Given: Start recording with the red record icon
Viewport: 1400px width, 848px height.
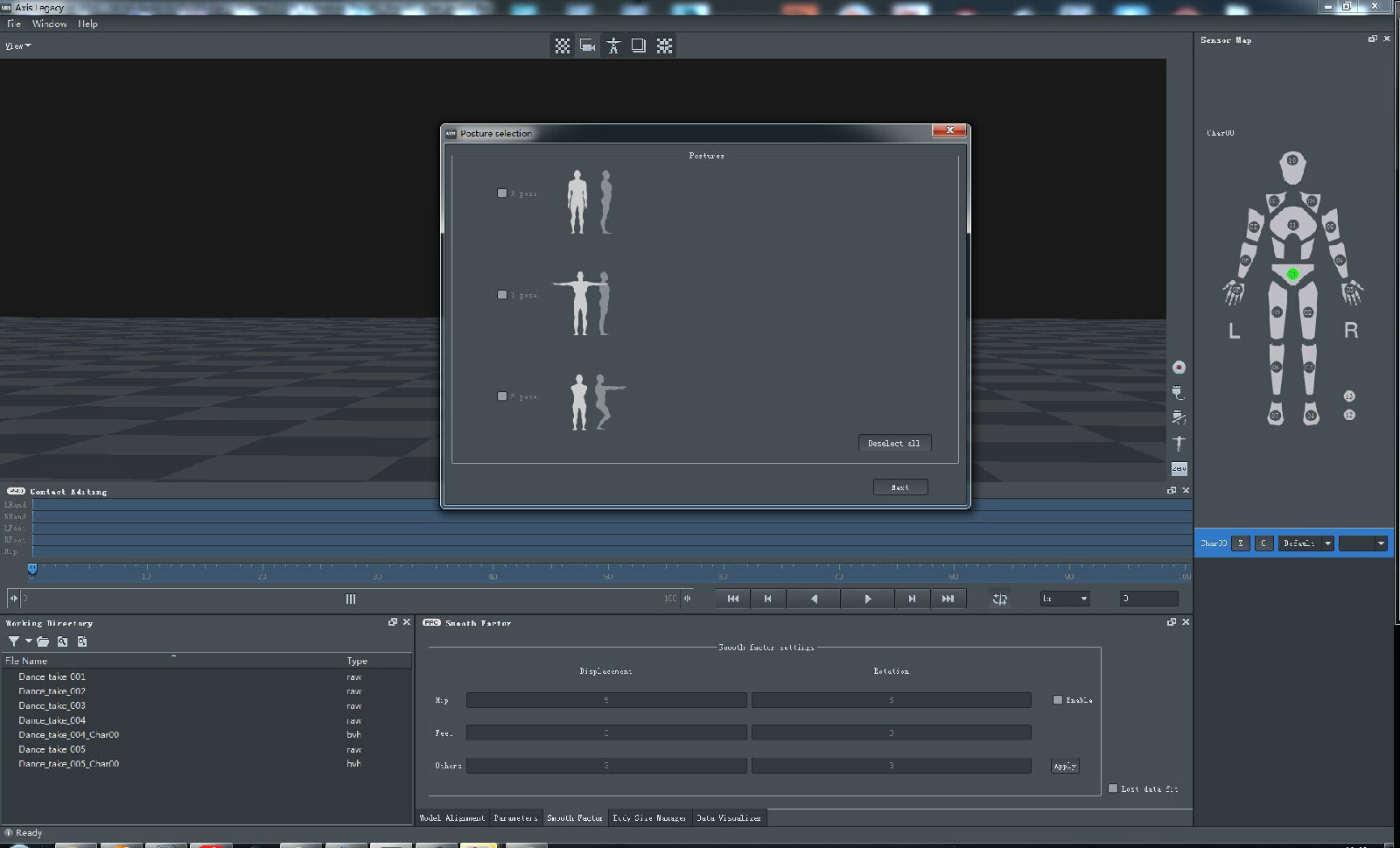Looking at the screenshot, I should click(x=1179, y=368).
